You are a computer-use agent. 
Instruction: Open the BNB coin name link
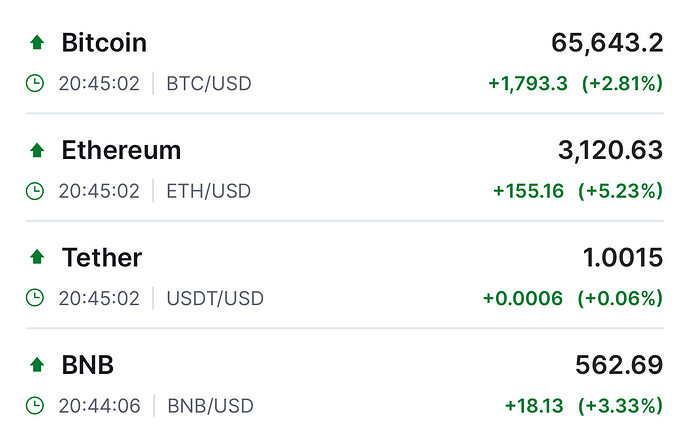point(88,365)
